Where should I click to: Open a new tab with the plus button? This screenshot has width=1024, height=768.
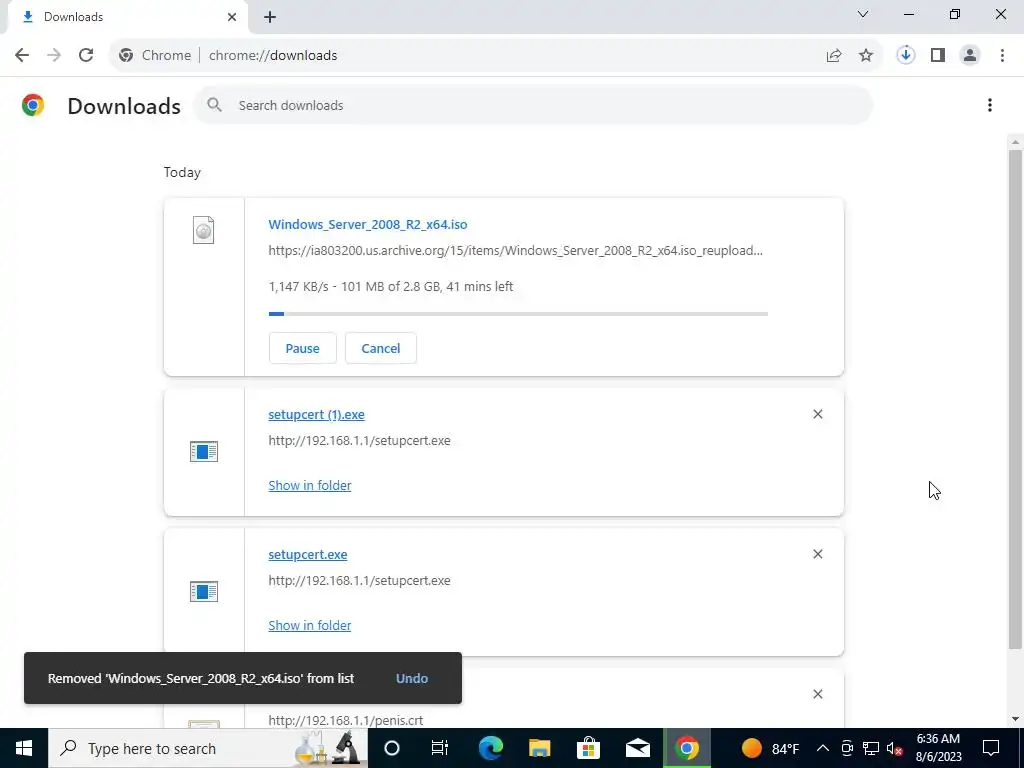pos(270,17)
